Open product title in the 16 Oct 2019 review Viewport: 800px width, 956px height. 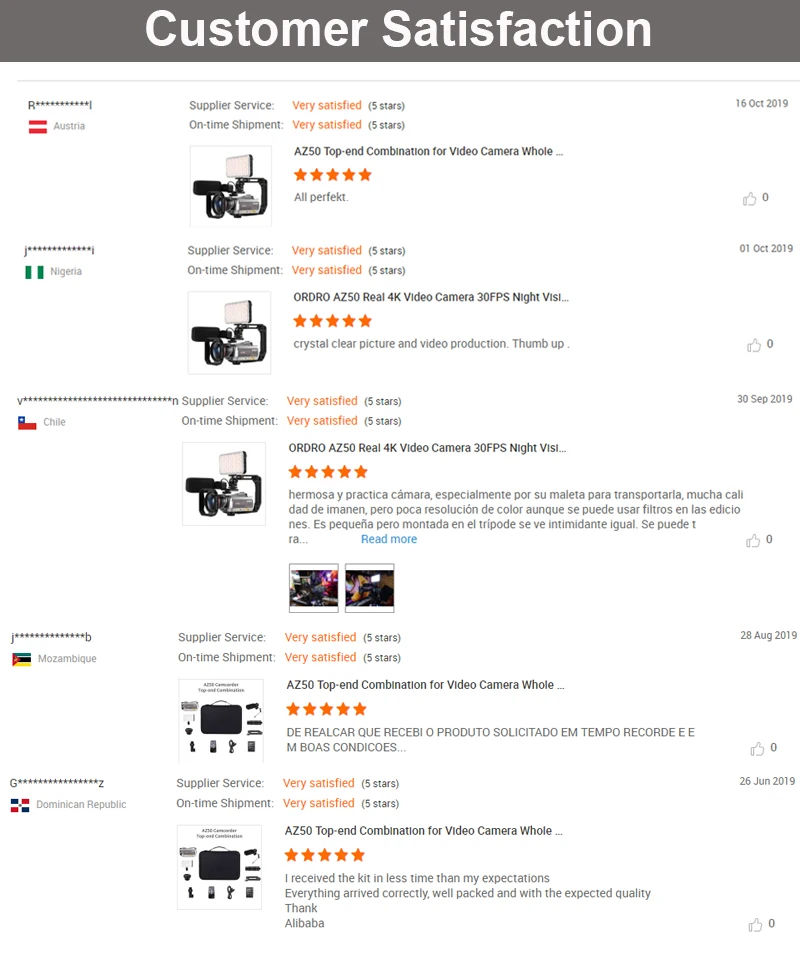[x=429, y=152]
